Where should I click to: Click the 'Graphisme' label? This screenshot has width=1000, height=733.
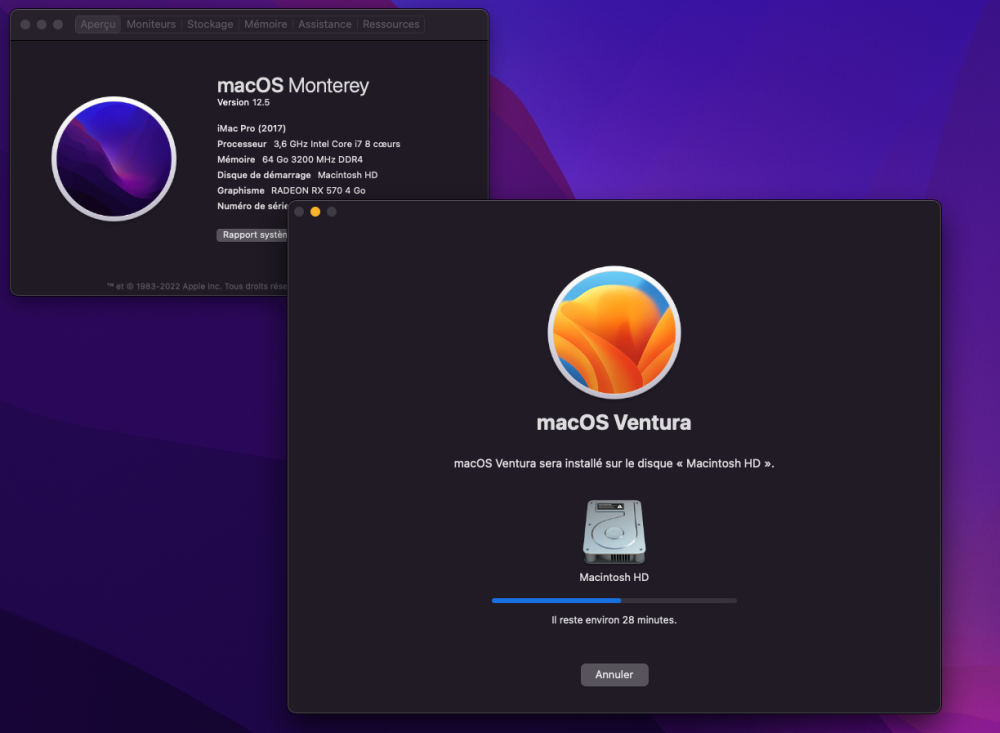point(240,191)
